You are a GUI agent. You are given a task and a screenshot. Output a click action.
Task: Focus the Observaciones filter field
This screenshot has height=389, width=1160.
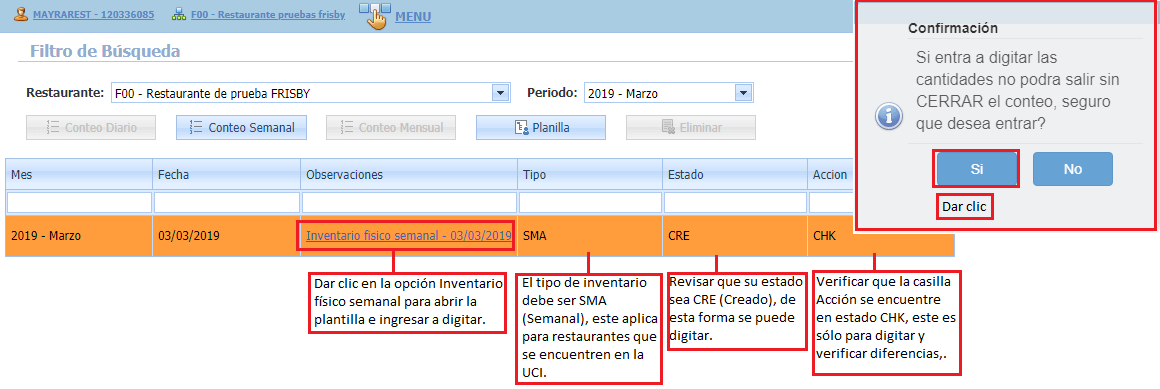click(409, 203)
